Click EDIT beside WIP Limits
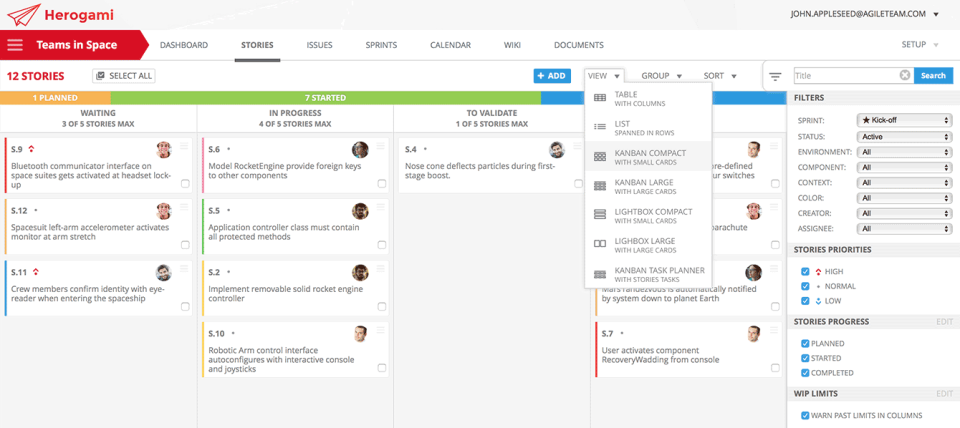Screen dimensions: 960x428 pos(945,394)
